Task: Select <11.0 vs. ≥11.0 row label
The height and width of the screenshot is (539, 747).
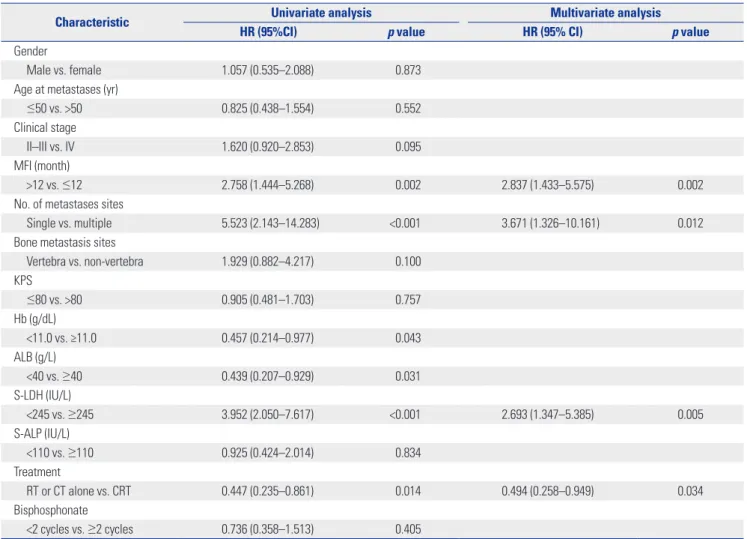Action: pyautogui.click(x=61, y=338)
